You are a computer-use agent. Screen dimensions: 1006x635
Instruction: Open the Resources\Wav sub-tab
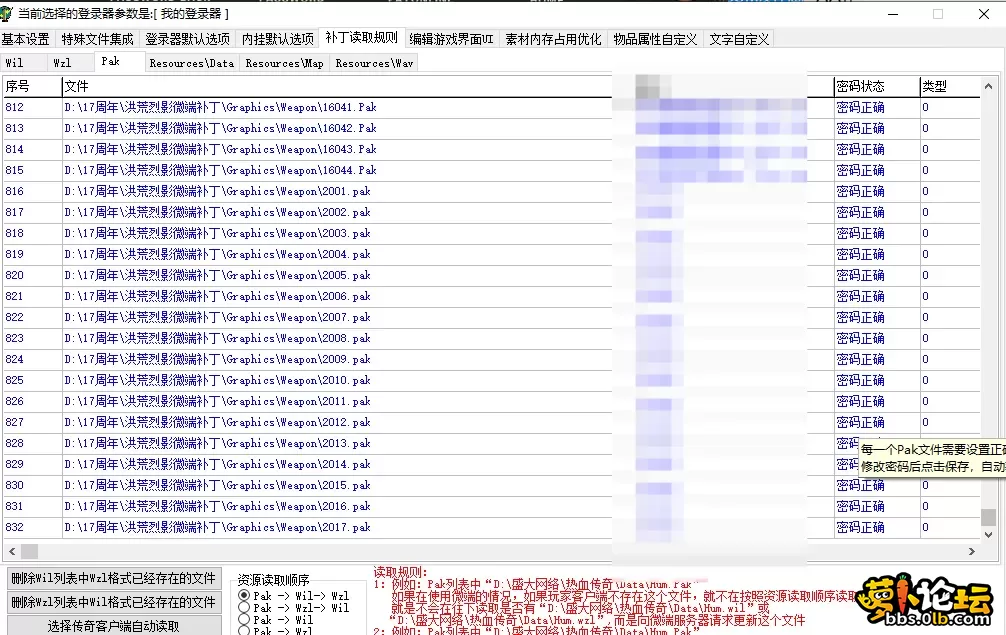pos(374,63)
